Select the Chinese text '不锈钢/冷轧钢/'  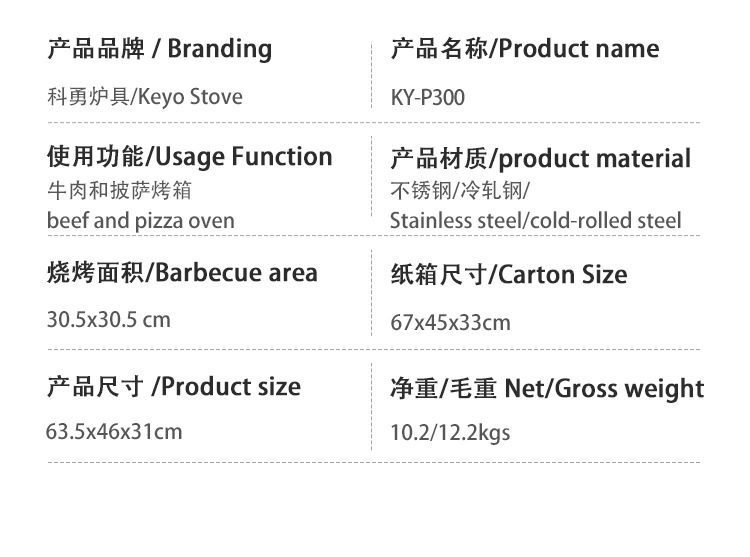(460, 189)
